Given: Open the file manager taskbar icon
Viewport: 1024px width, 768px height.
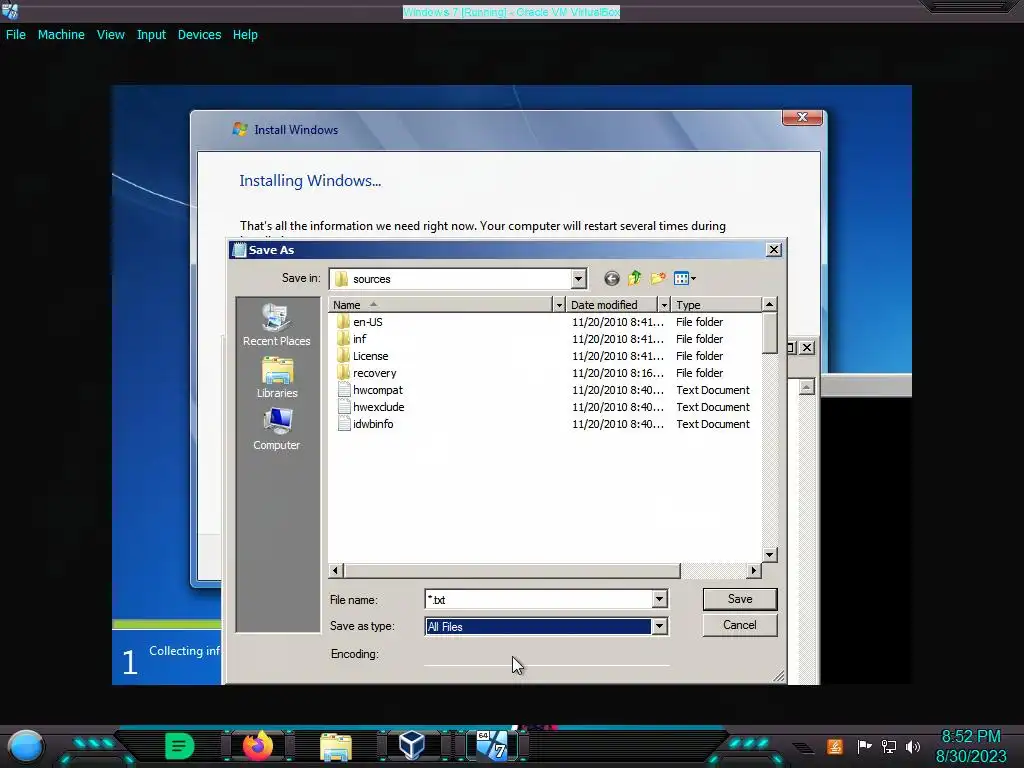Looking at the screenshot, I should pyautogui.click(x=336, y=746).
